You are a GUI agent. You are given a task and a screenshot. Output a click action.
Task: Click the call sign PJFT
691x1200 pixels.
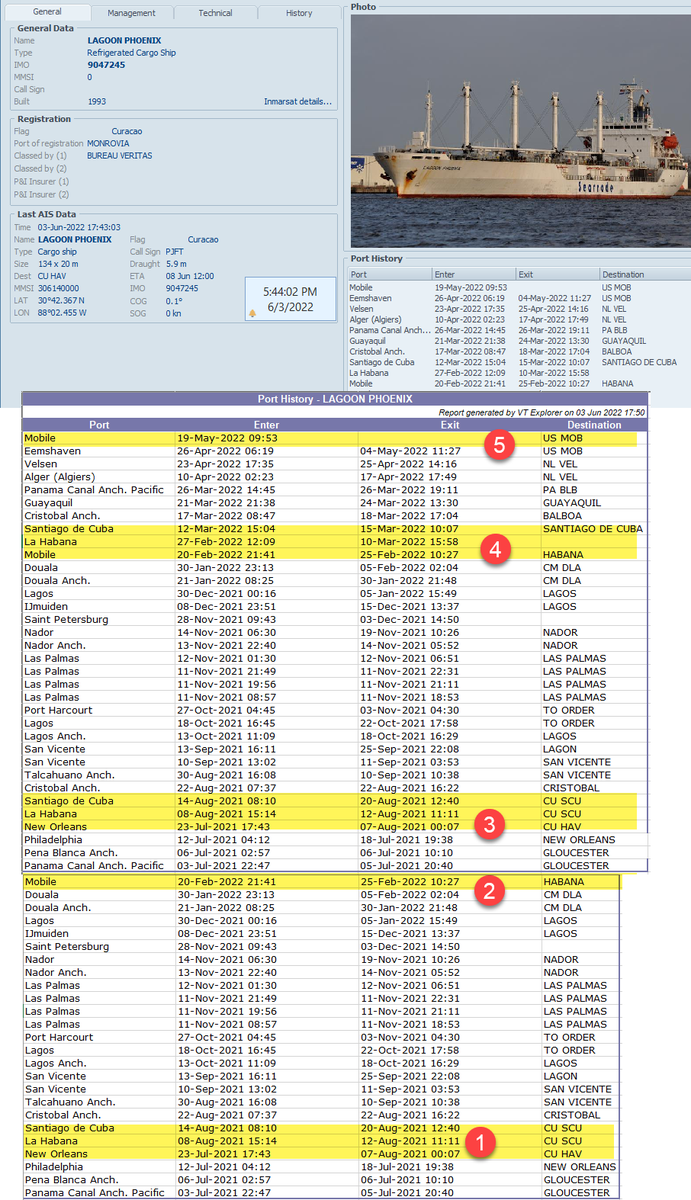point(175,252)
